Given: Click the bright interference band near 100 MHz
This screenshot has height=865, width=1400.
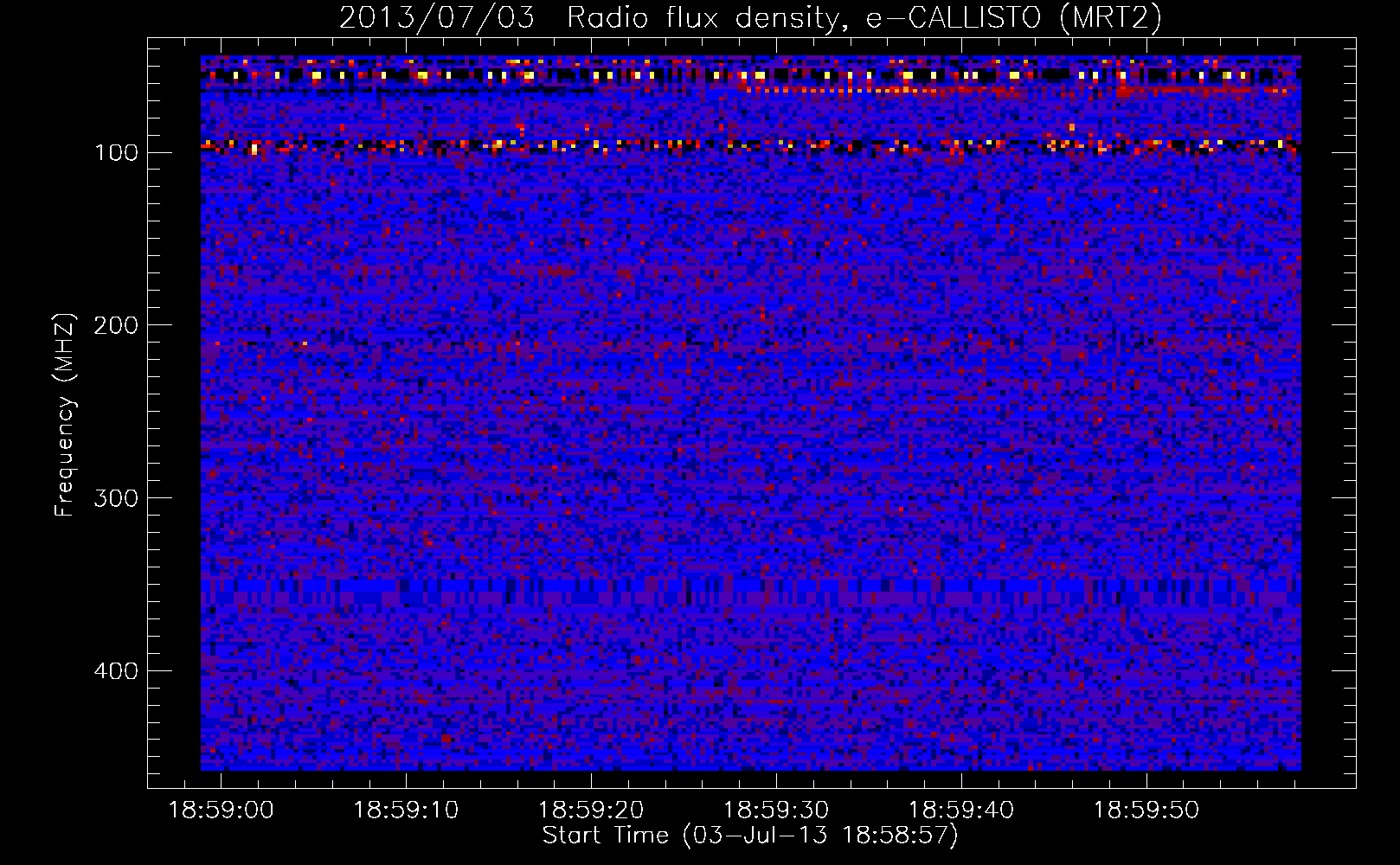Looking at the screenshot, I should (750, 145).
